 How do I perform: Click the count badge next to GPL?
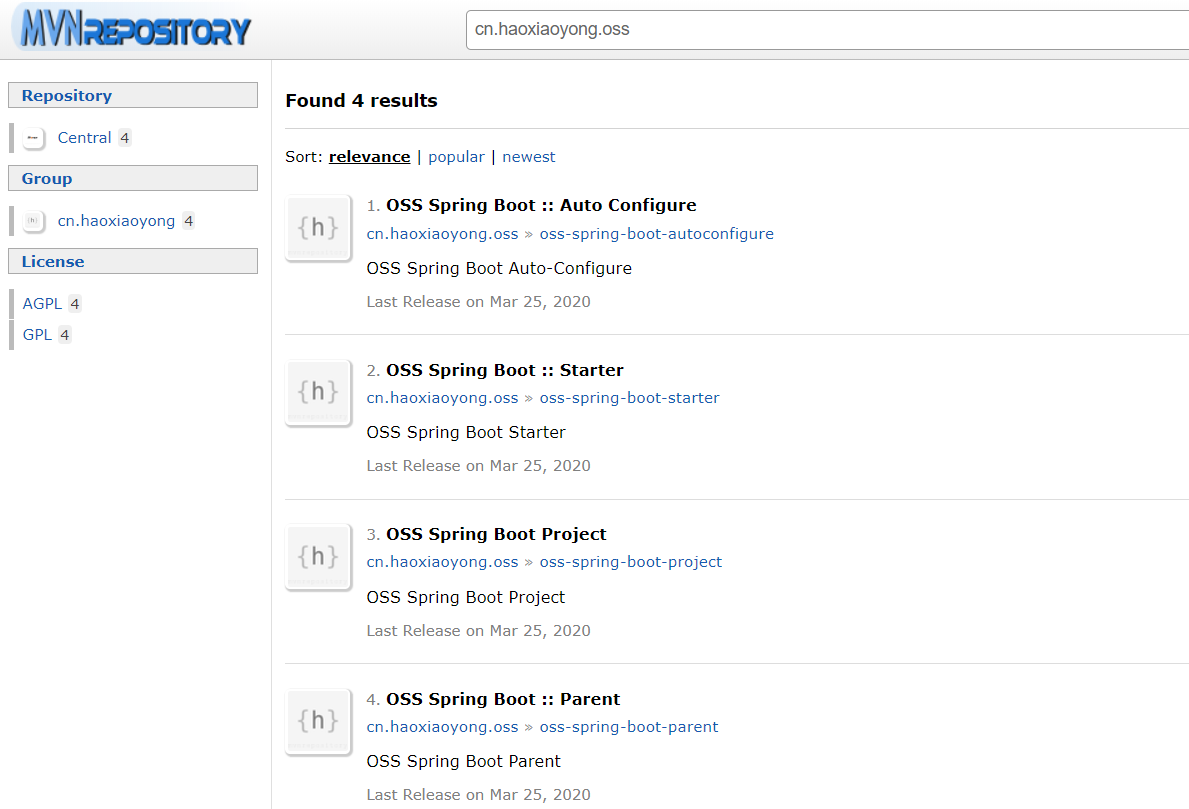coord(64,335)
